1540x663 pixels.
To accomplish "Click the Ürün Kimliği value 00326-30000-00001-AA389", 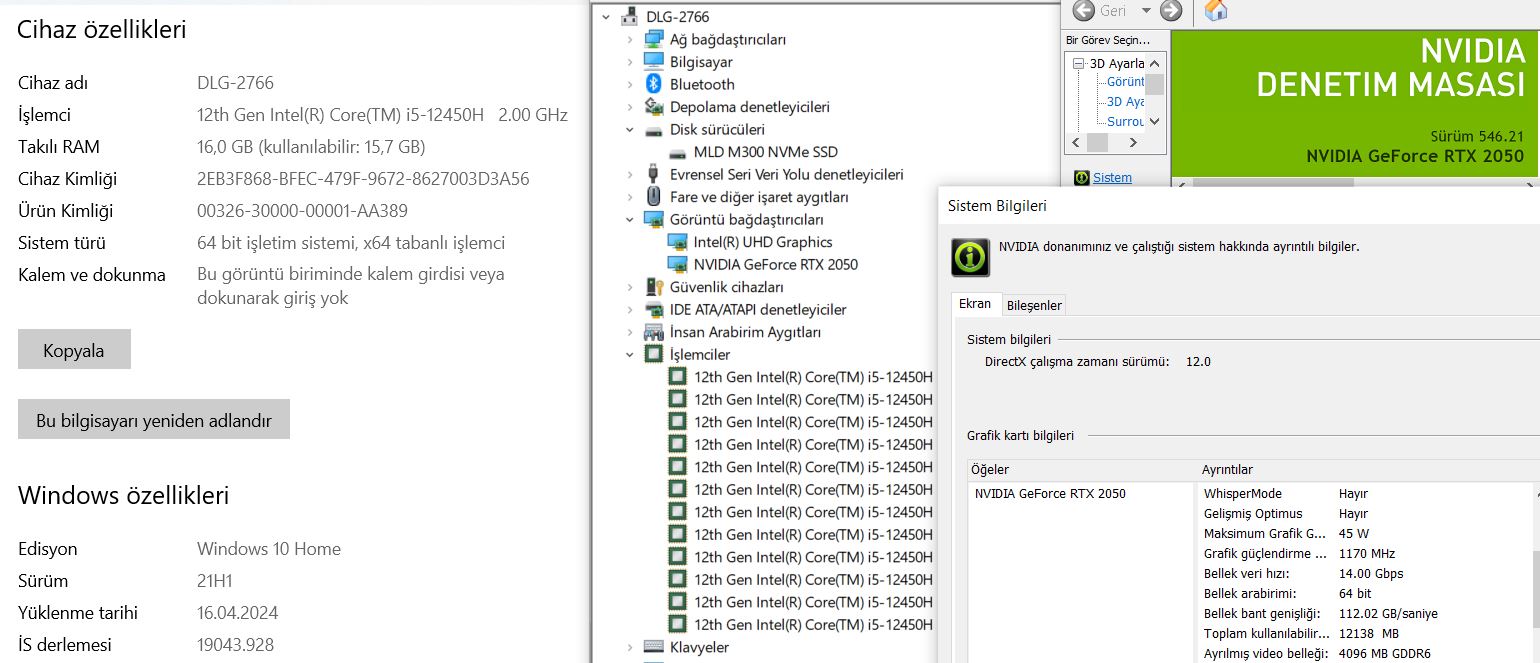I will coord(302,211).
